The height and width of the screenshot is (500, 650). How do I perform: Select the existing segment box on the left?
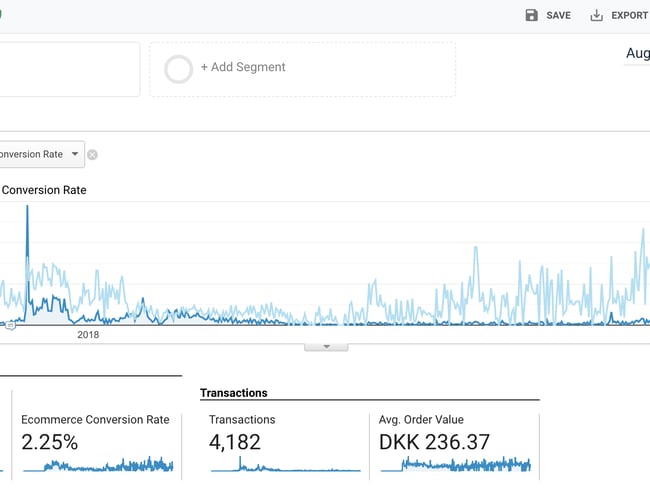click(68, 69)
